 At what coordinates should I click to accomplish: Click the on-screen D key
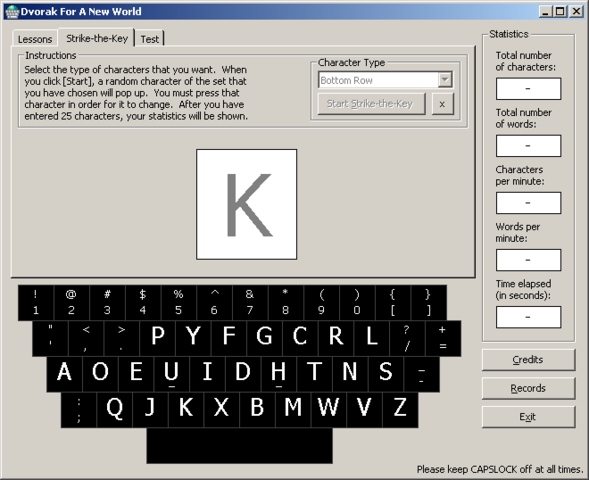click(x=243, y=374)
